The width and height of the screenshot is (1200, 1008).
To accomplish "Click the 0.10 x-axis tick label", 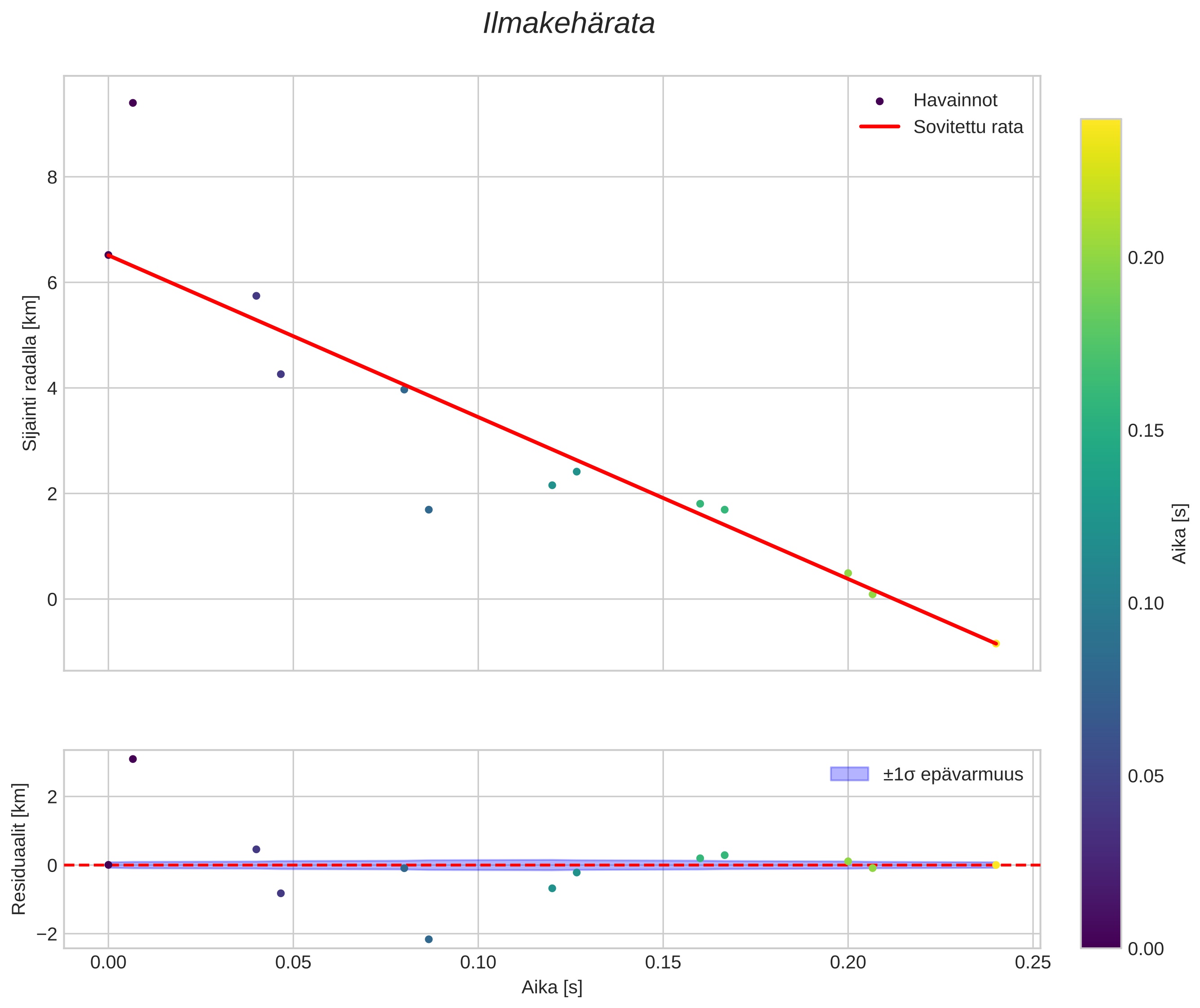I will pyautogui.click(x=478, y=963).
